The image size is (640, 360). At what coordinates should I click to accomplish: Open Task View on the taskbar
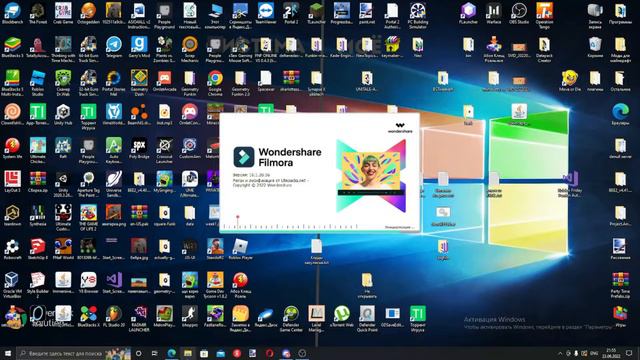(155, 353)
